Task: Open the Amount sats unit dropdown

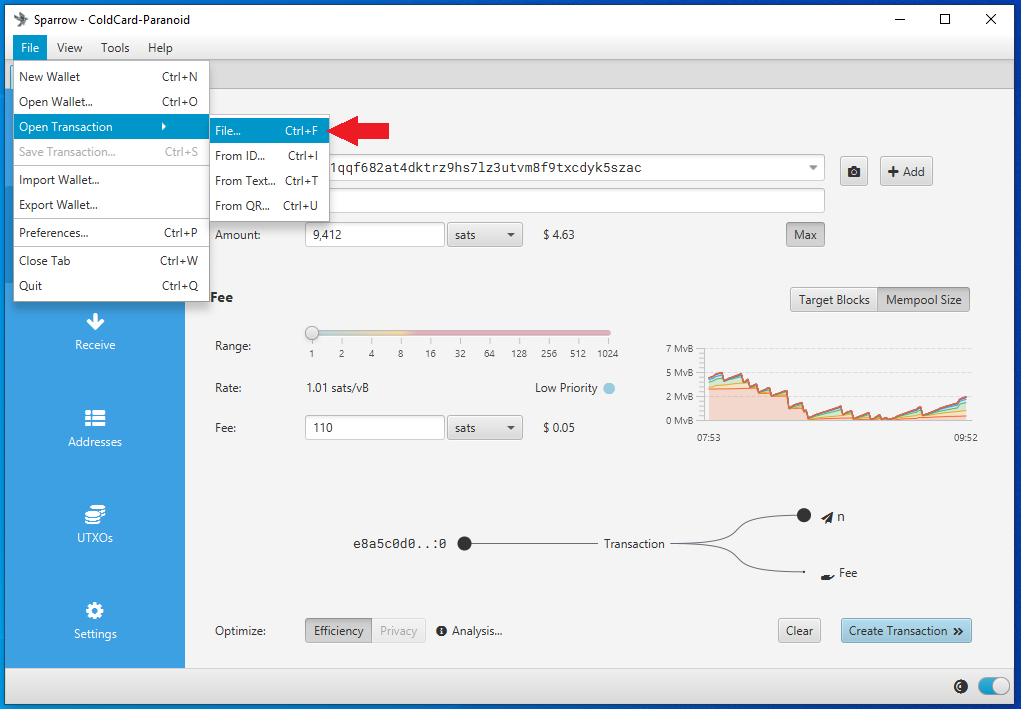Action: coord(484,235)
